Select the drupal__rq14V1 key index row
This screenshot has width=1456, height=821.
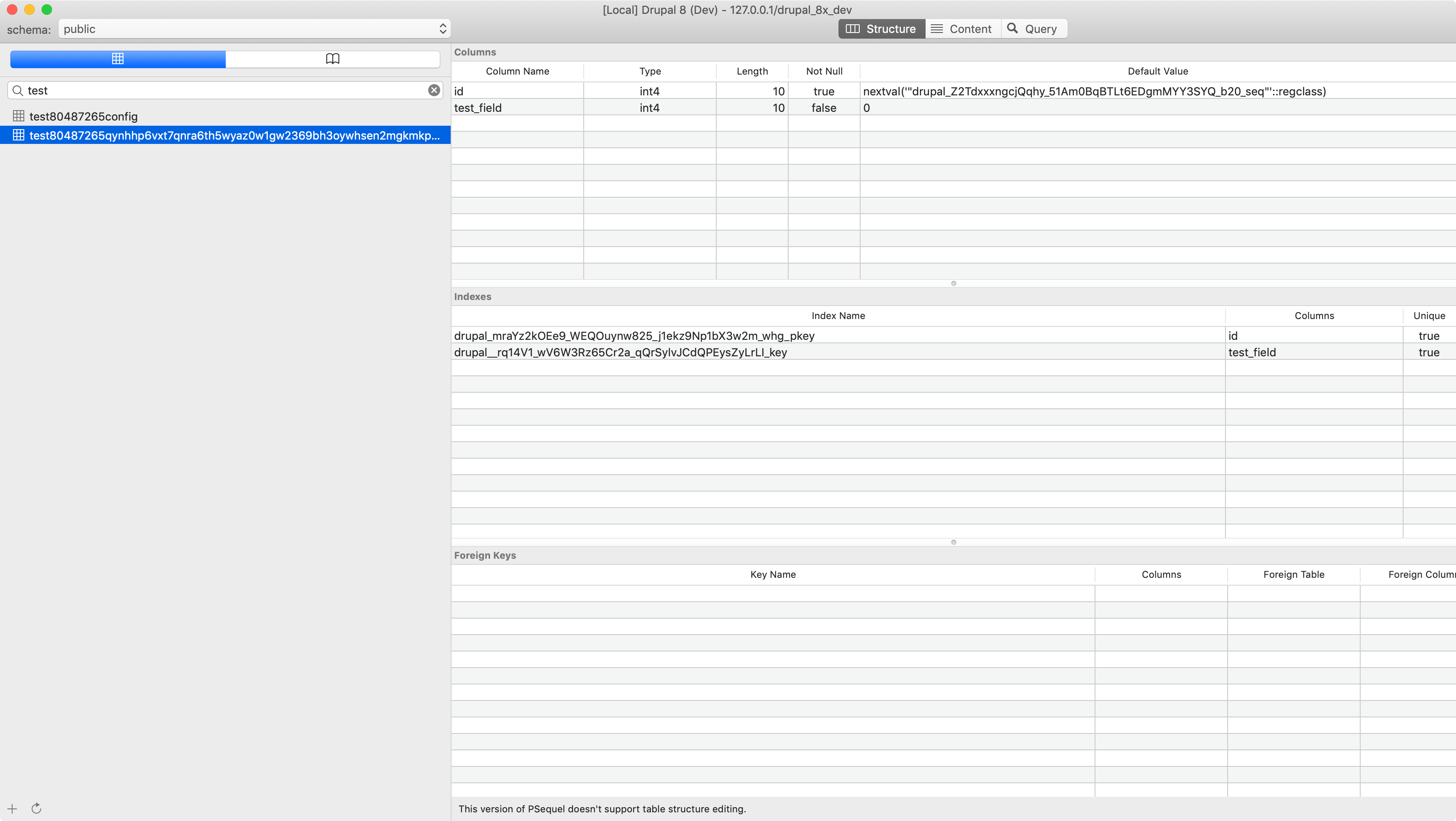(x=953, y=352)
